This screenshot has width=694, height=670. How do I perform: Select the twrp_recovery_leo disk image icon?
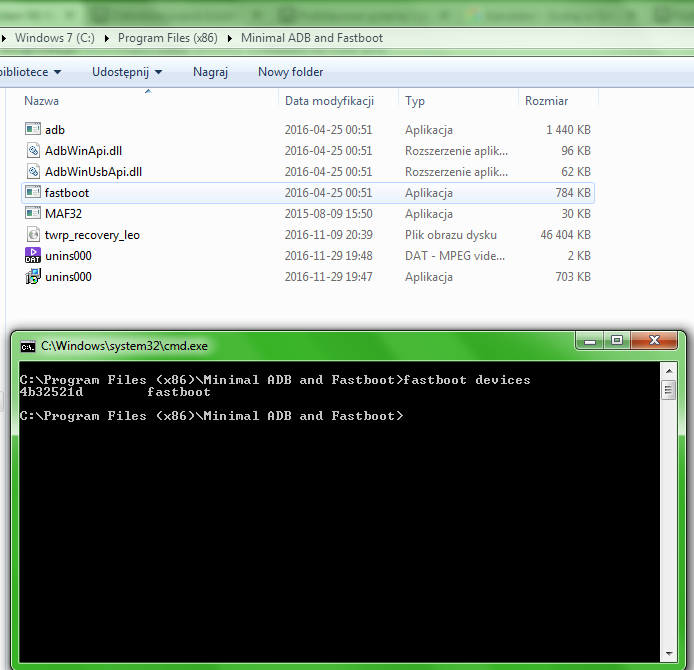32,235
